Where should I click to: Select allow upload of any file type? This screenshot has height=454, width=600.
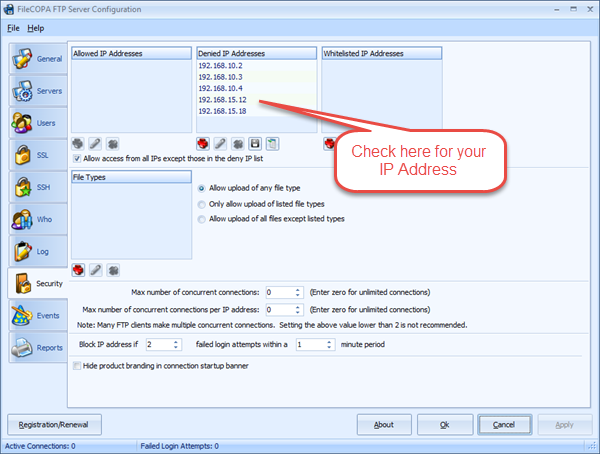click(x=202, y=188)
